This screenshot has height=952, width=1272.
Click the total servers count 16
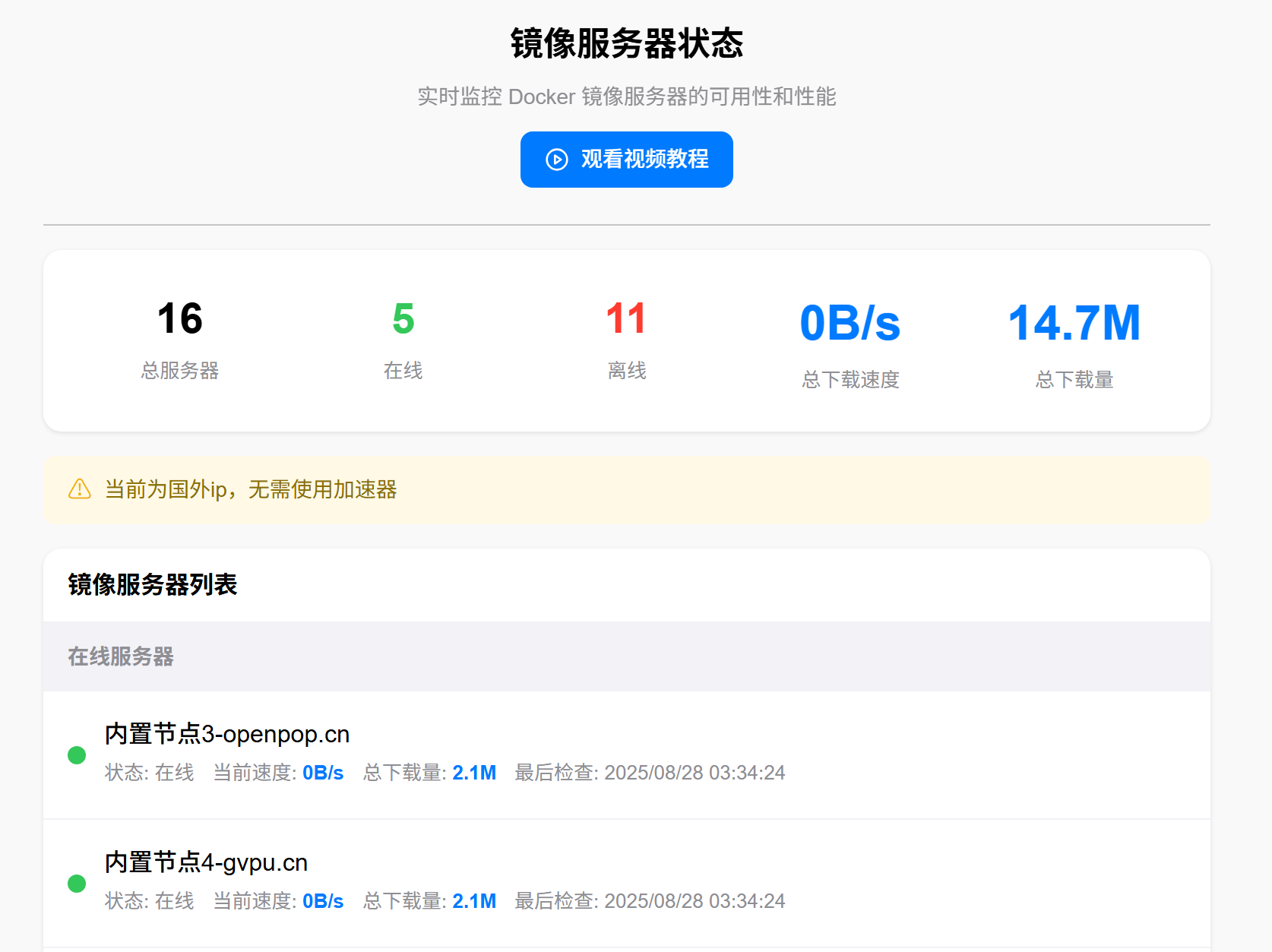[179, 318]
